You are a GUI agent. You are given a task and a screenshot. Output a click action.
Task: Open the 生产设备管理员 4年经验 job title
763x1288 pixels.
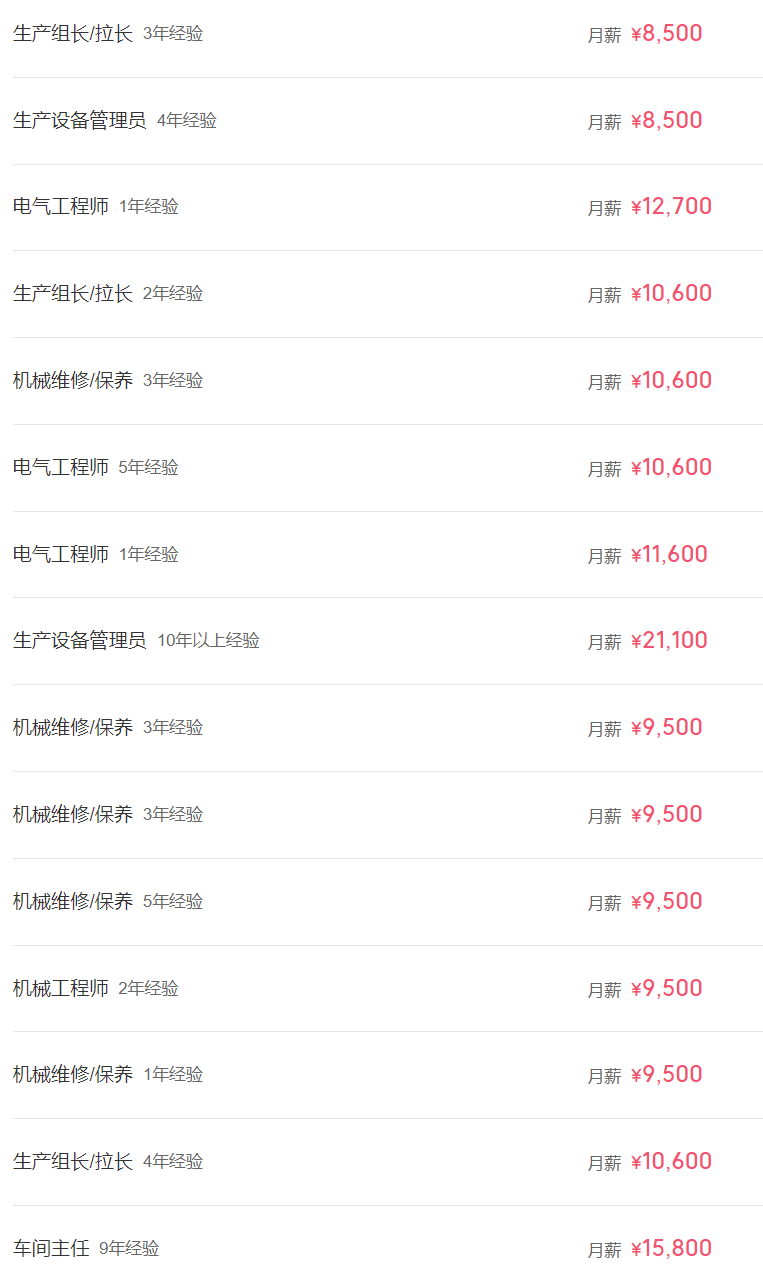[x=79, y=121]
